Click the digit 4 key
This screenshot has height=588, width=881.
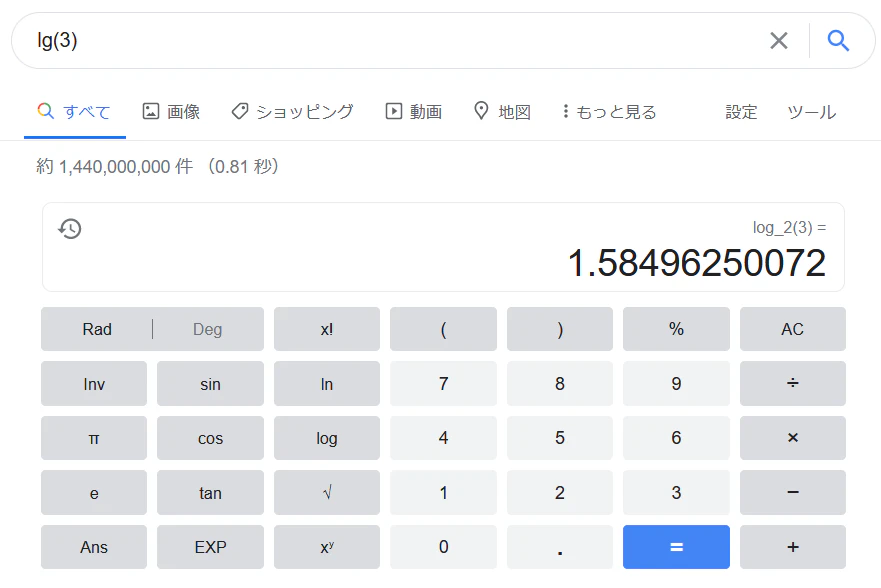(443, 438)
